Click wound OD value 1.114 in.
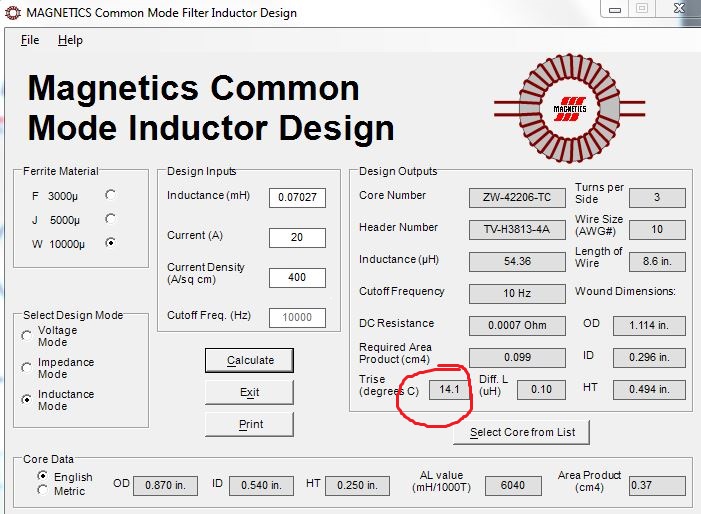 (649, 325)
